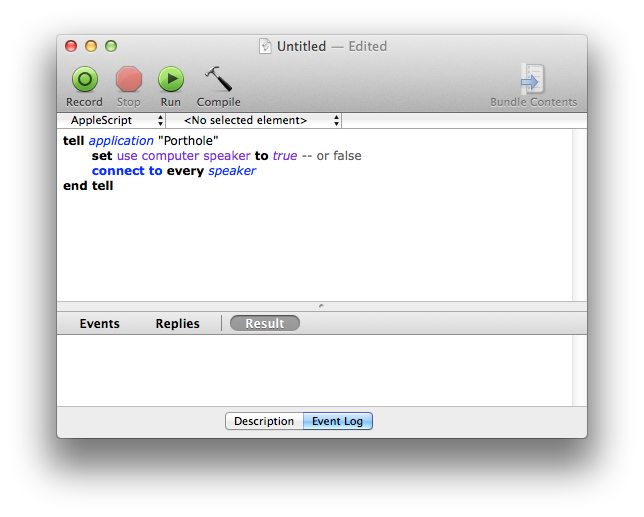Run the script with the Run icon
The height and width of the screenshot is (517, 644).
[171, 79]
